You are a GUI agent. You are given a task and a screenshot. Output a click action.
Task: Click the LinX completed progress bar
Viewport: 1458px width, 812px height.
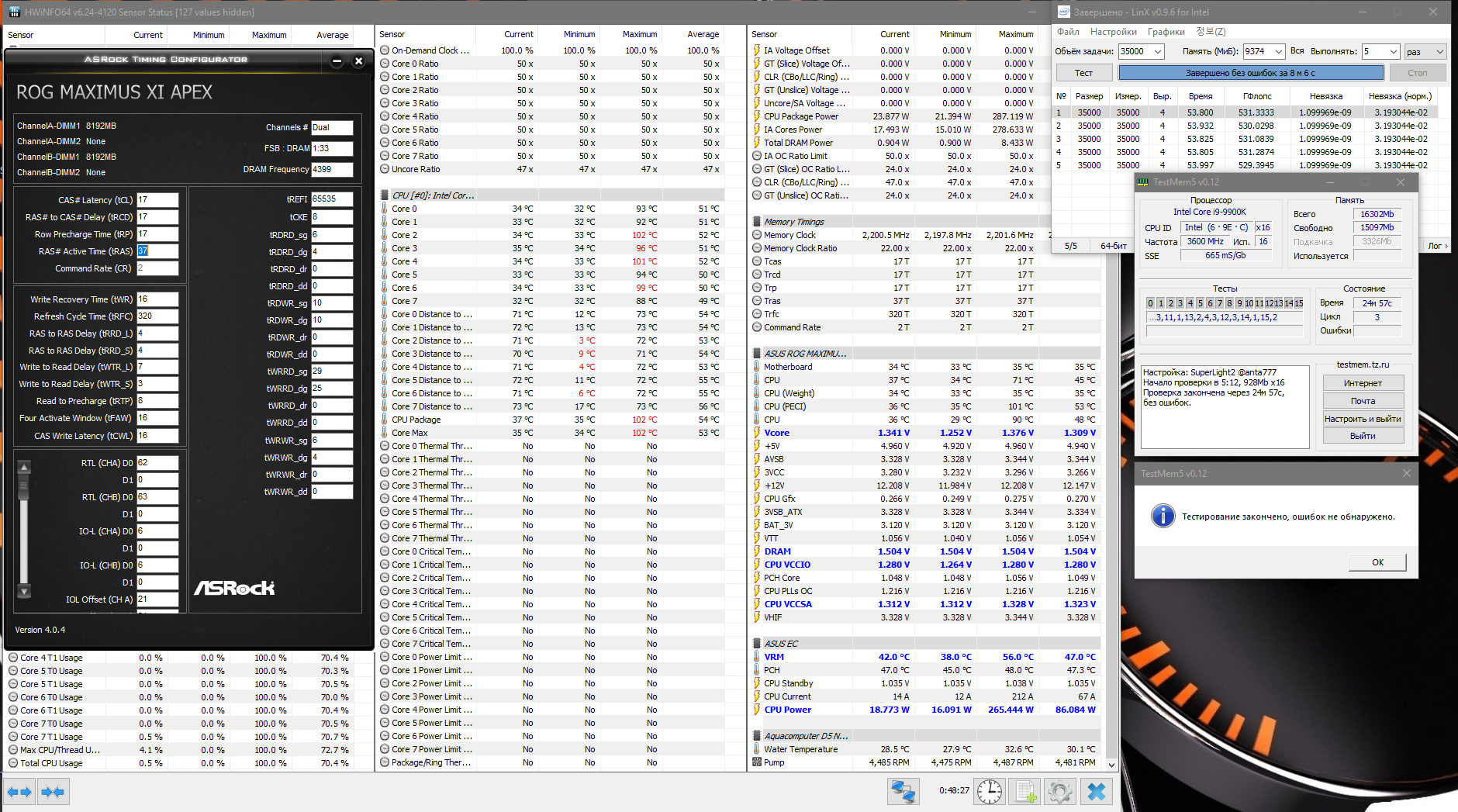point(1250,73)
